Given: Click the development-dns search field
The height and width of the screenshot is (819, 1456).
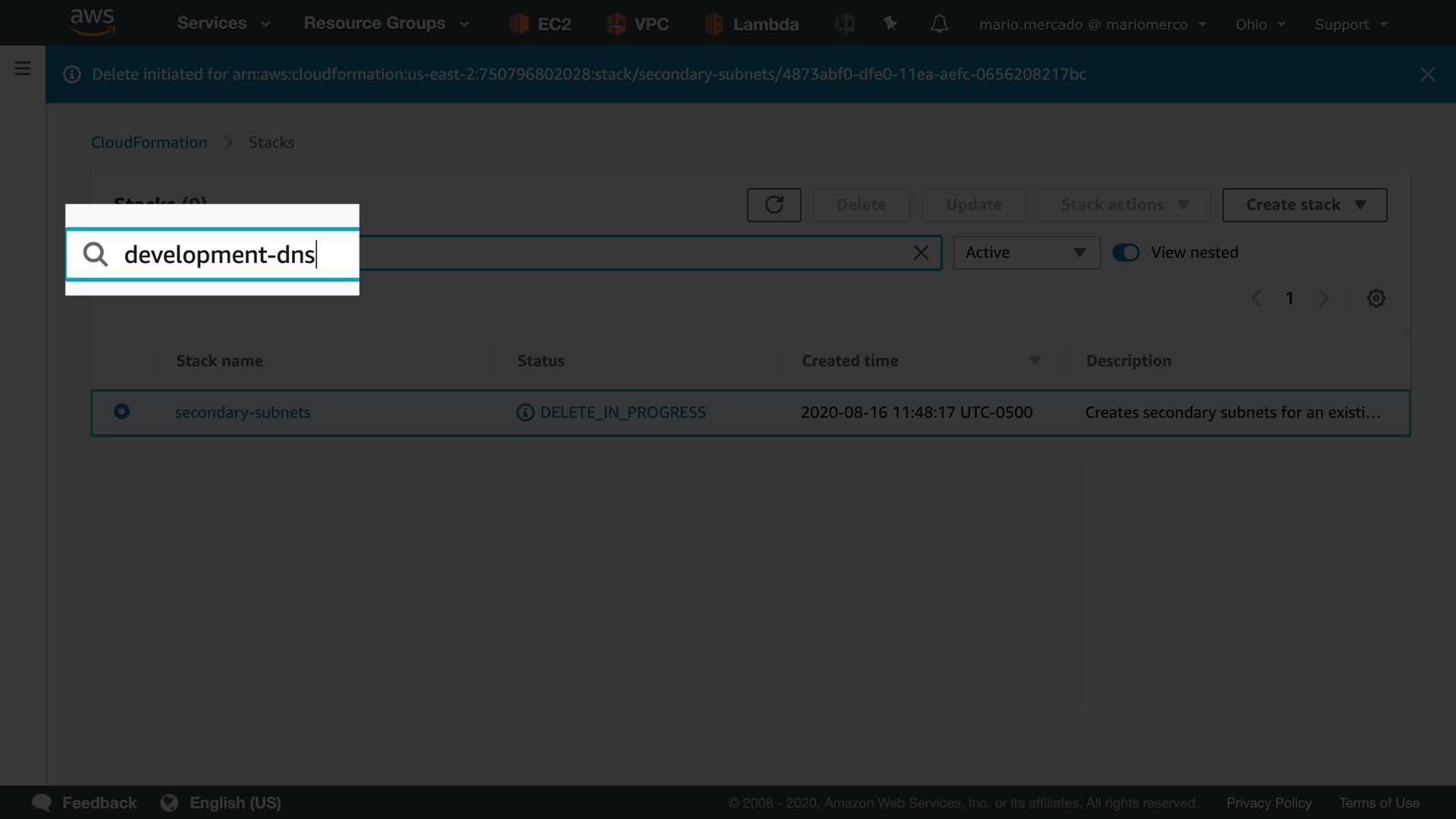Looking at the screenshot, I should pos(220,255).
